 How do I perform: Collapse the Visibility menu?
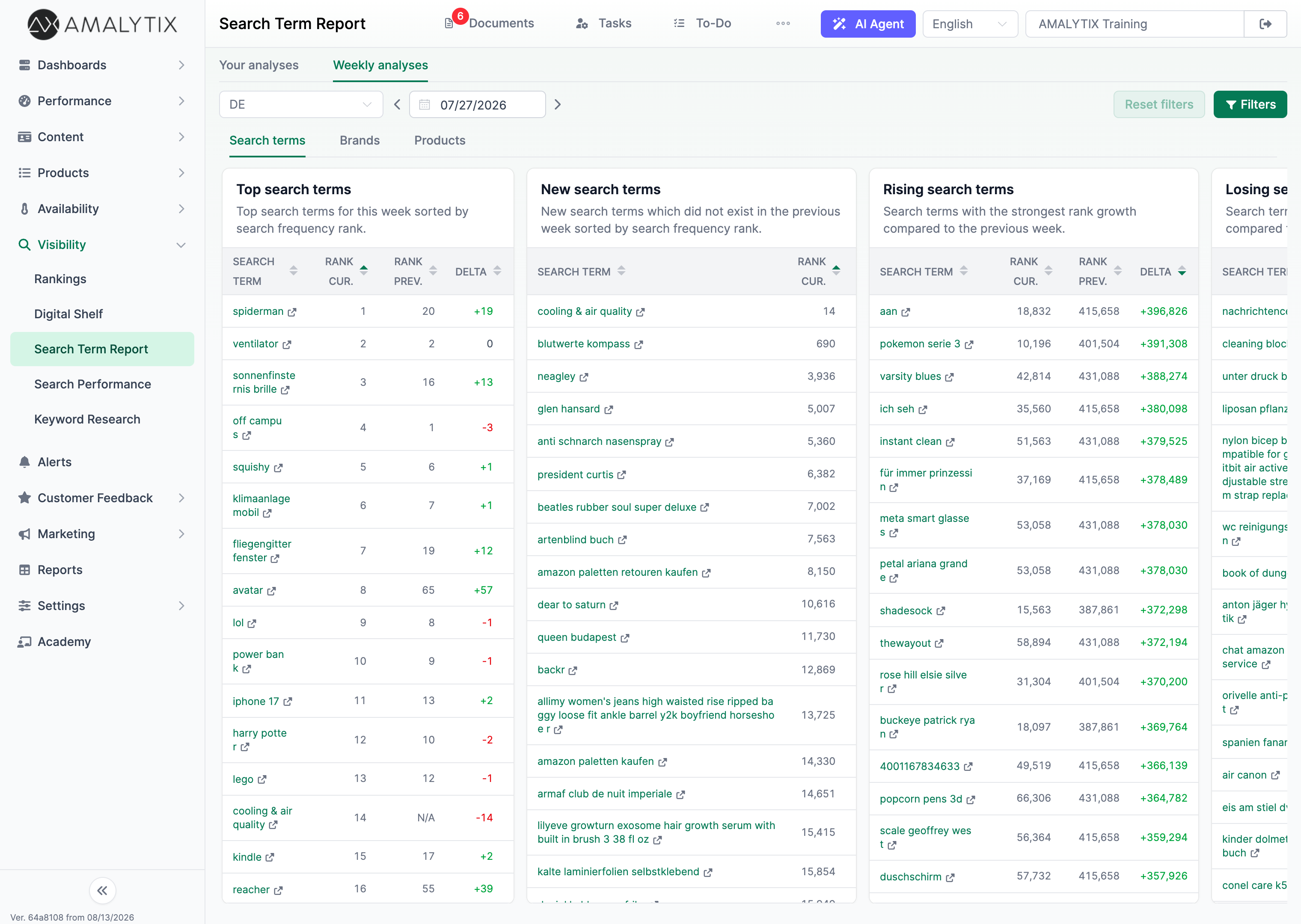point(102,245)
